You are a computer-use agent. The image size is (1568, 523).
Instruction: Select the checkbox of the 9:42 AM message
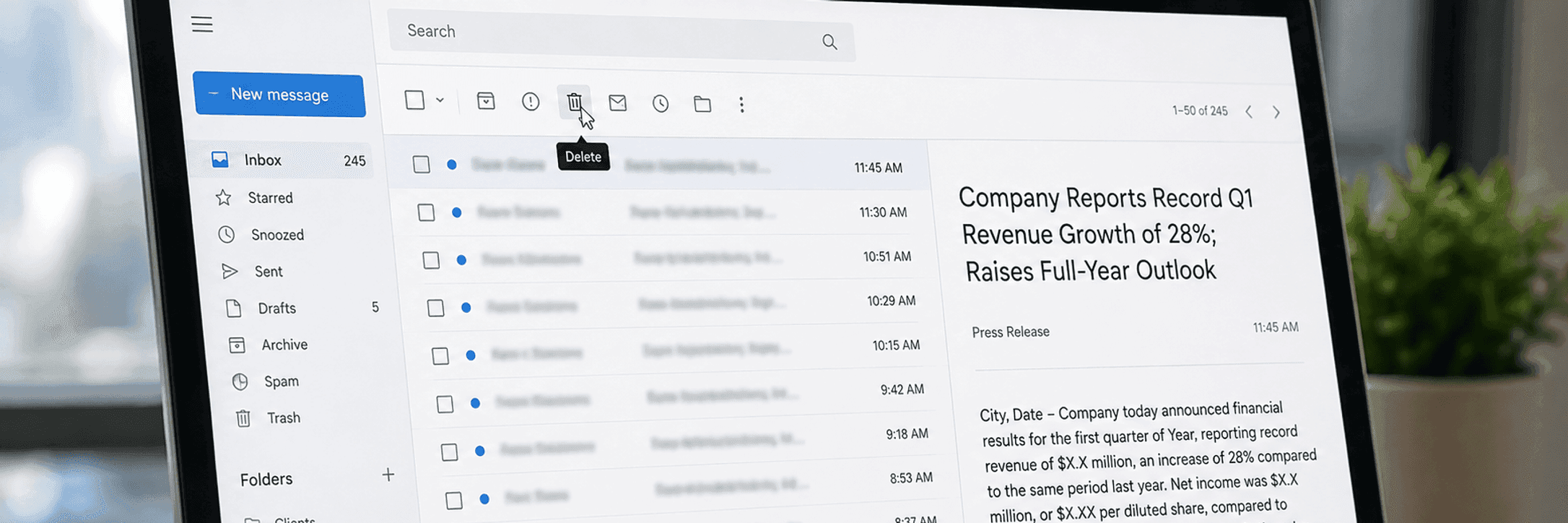click(445, 404)
